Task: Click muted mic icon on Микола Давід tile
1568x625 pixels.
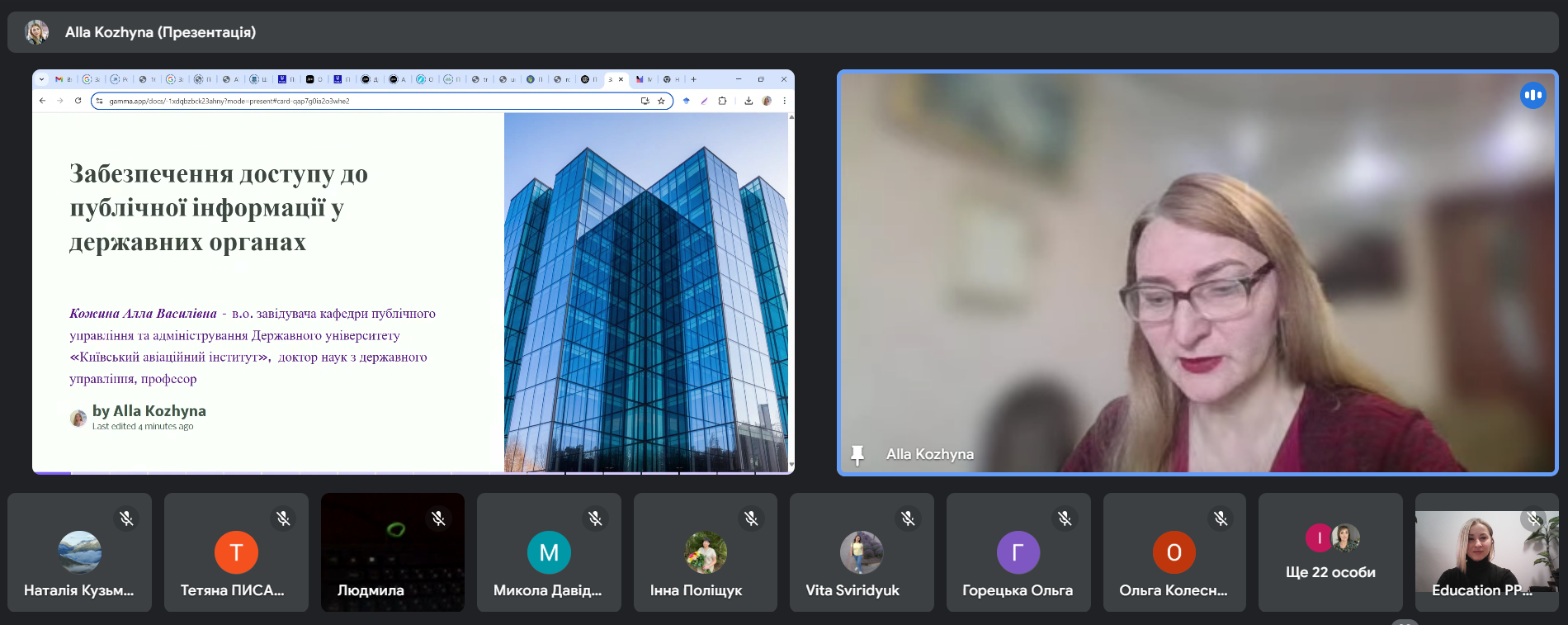Action: point(595,518)
